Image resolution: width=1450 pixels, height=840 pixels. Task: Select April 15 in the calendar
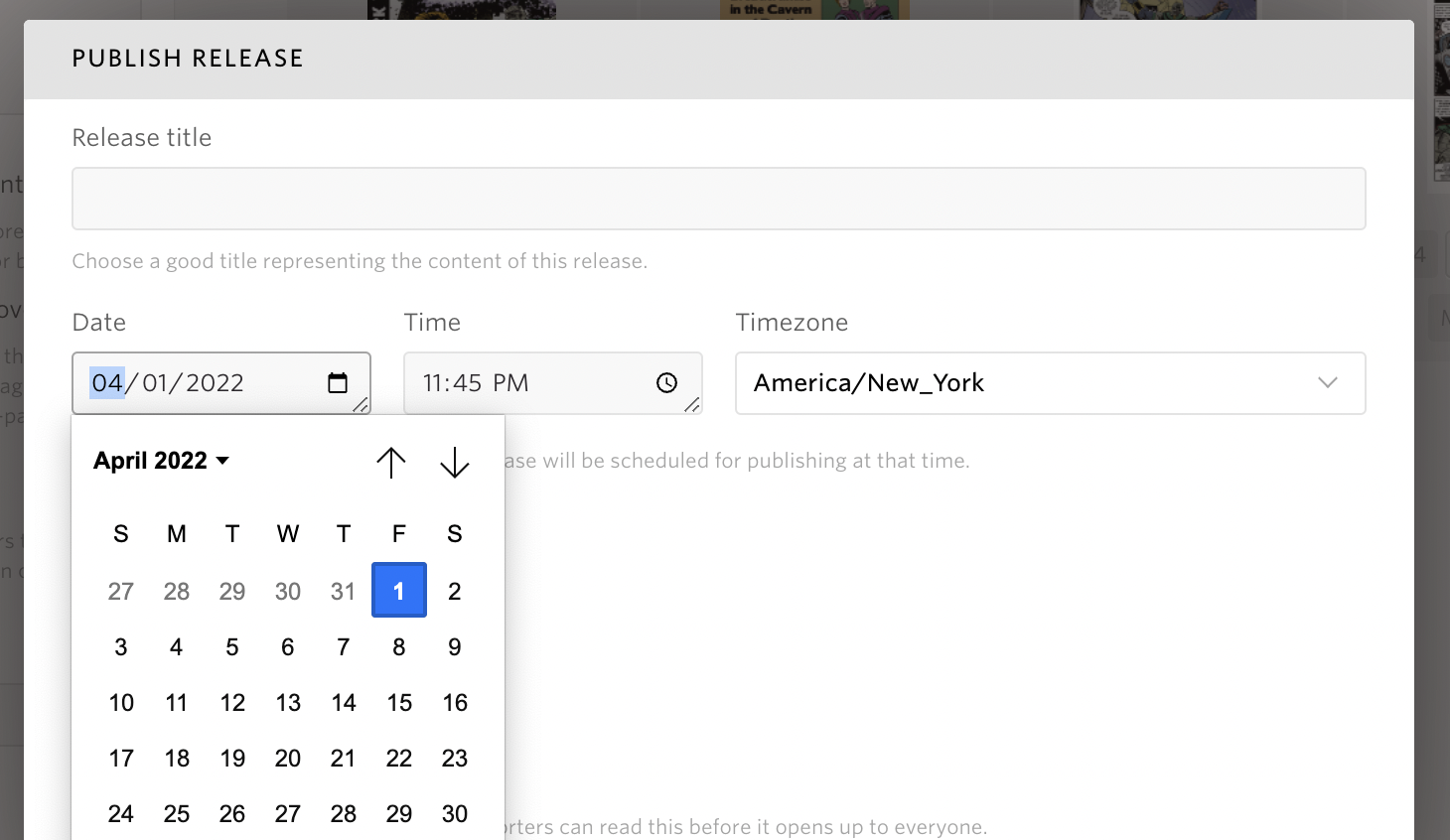point(399,702)
